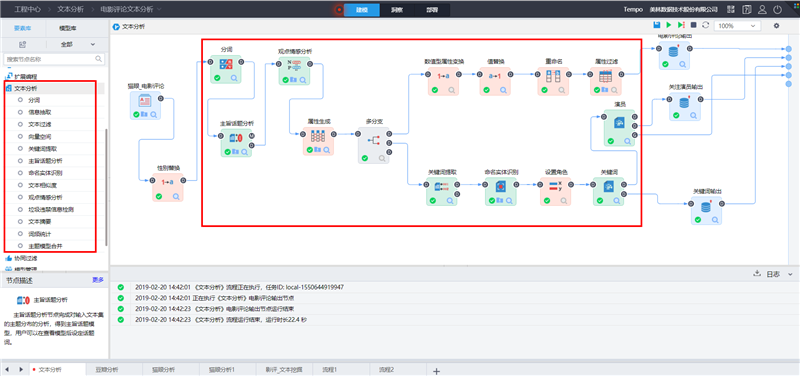Open the user profile icon in the header

762,10
